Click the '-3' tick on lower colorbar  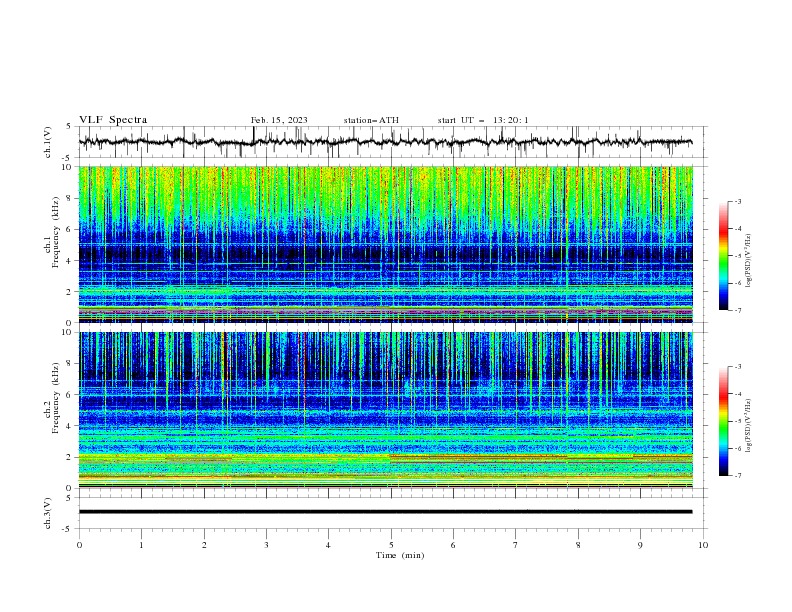[738, 367]
